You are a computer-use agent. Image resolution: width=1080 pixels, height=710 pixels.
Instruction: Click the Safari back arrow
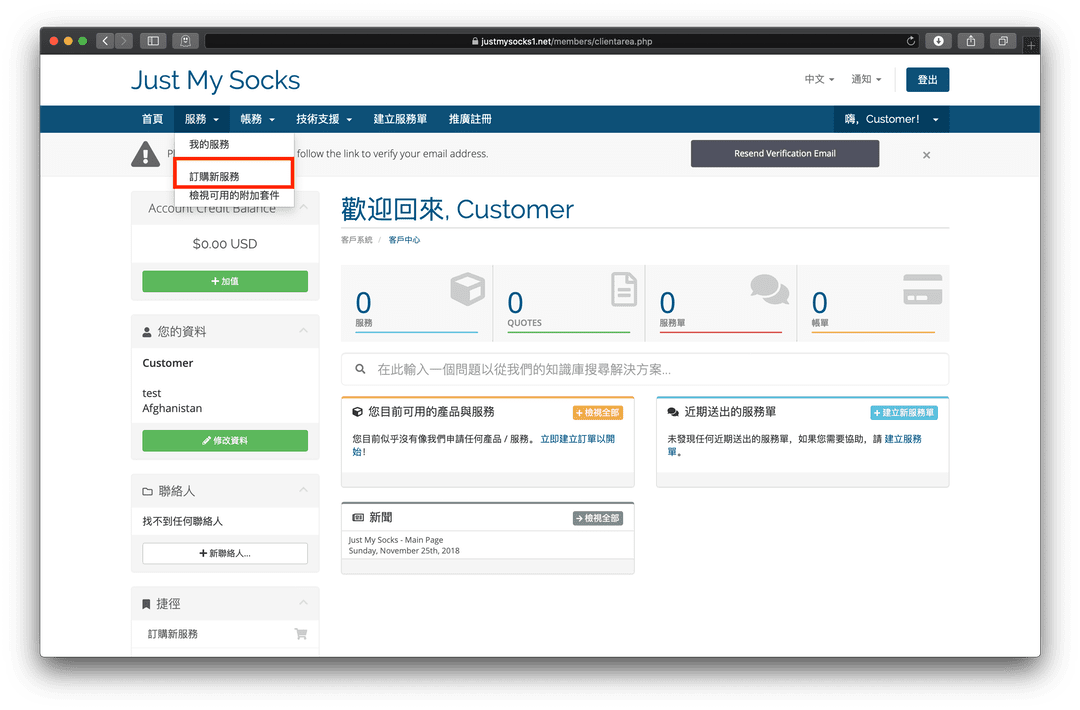click(x=105, y=41)
